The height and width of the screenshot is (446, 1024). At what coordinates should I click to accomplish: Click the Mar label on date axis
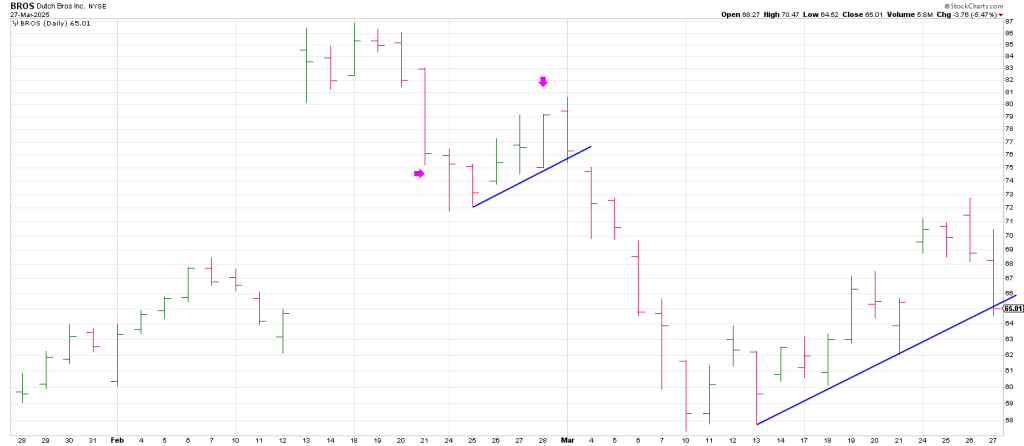coord(567,439)
